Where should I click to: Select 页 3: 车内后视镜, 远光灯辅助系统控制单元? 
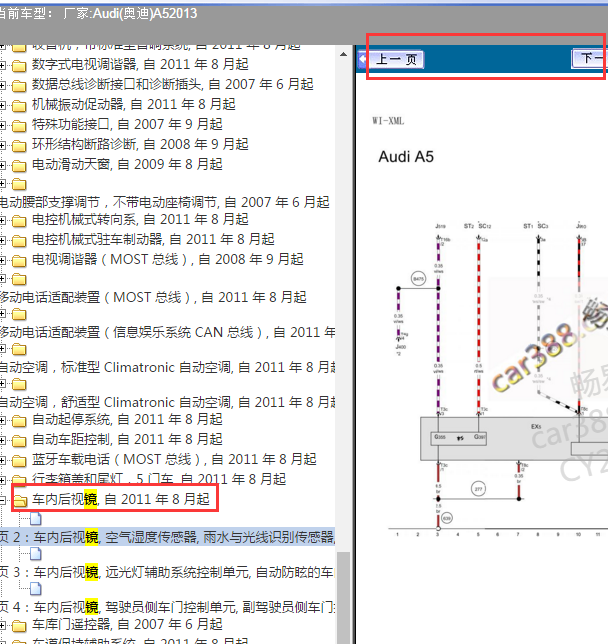[x=168, y=572]
